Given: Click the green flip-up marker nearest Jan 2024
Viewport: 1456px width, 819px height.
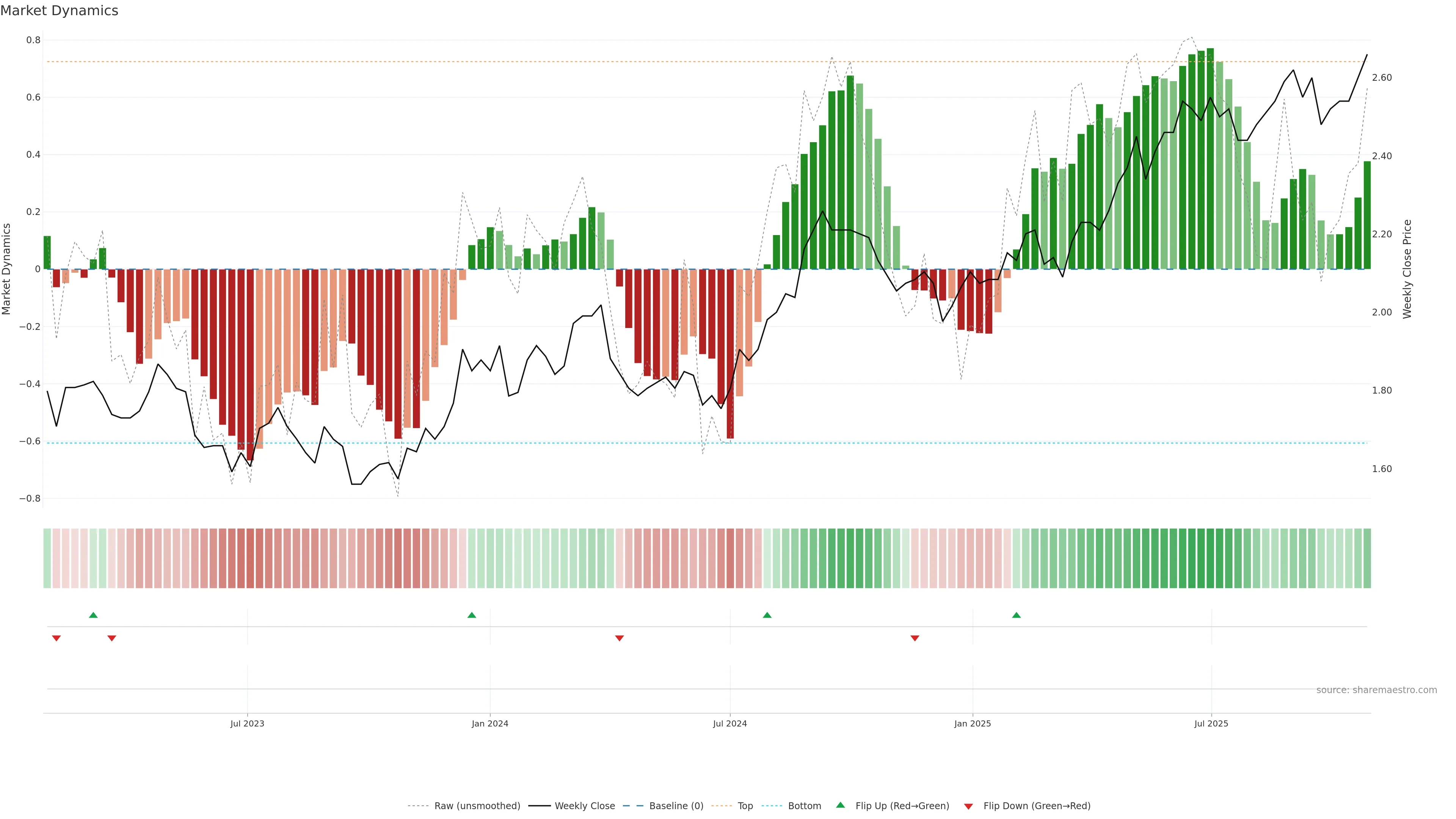Looking at the screenshot, I should 471,615.
